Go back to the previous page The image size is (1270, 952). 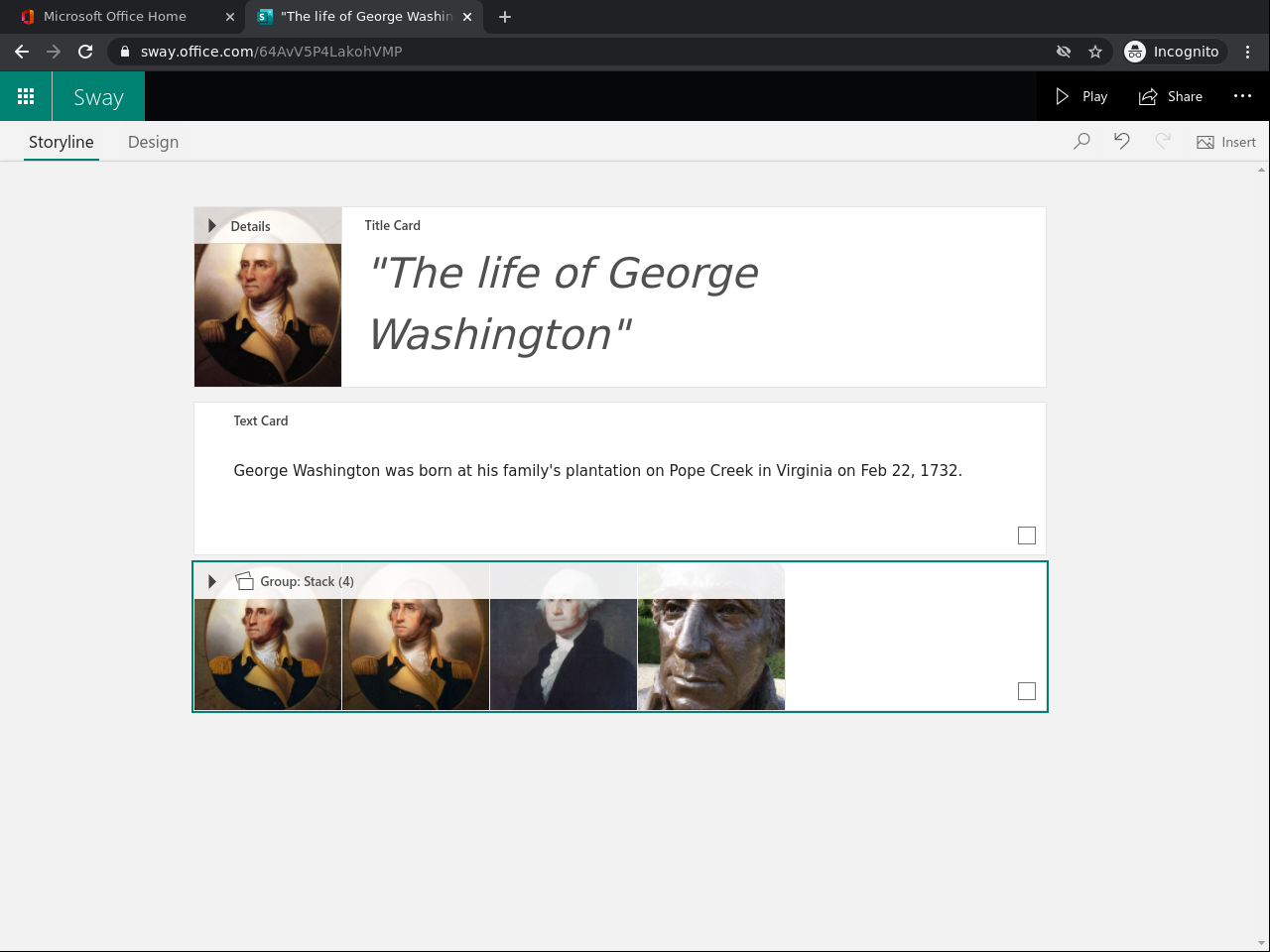pyautogui.click(x=22, y=52)
